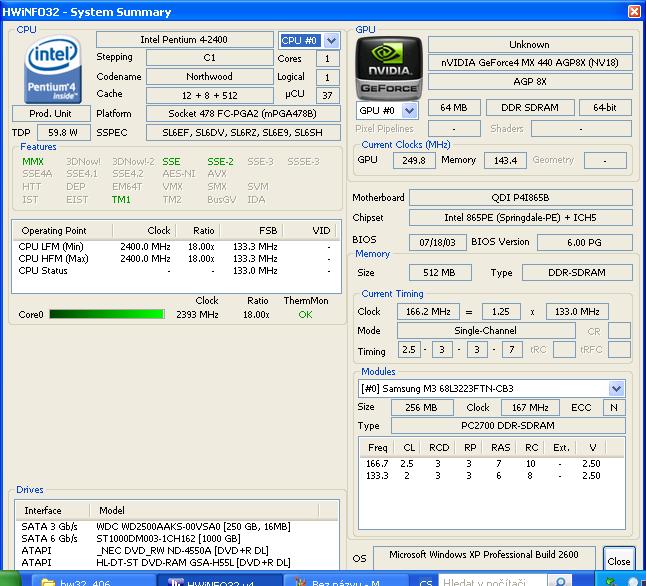The height and width of the screenshot is (586, 646).
Task: Click the desktop search field in taskbar
Action: point(492,581)
